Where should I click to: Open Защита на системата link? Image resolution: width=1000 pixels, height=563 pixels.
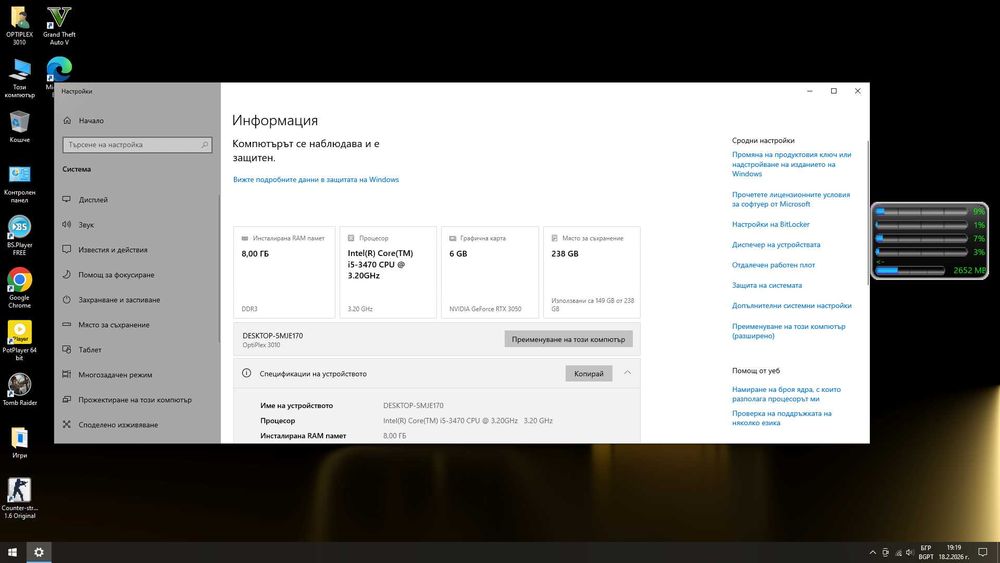(767, 286)
